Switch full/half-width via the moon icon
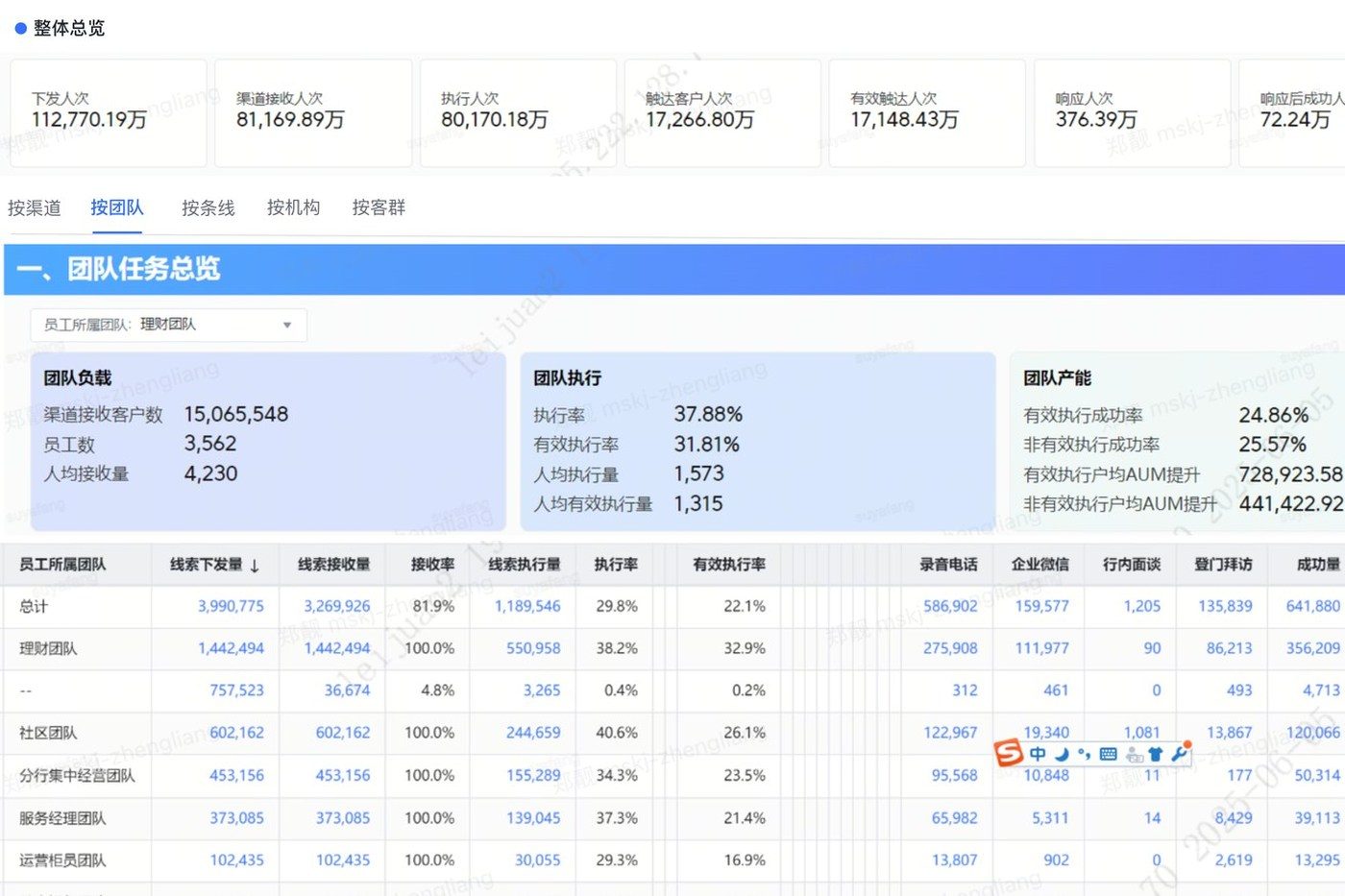Image resolution: width=1345 pixels, height=896 pixels. (1062, 754)
